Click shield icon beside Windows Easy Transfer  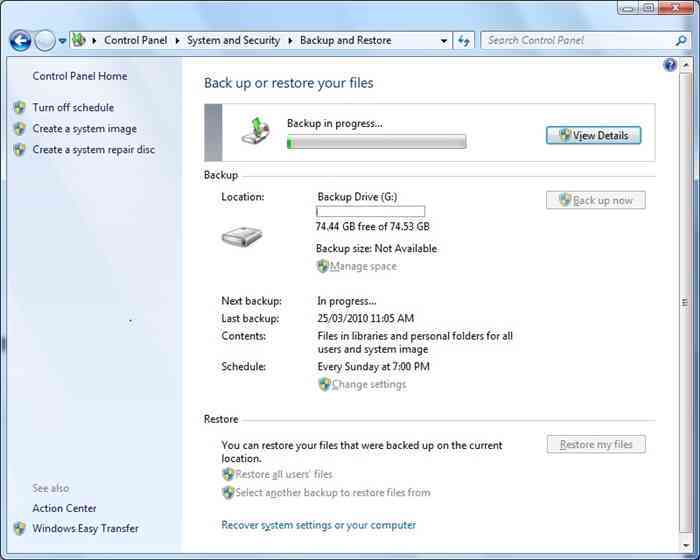click(x=19, y=528)
